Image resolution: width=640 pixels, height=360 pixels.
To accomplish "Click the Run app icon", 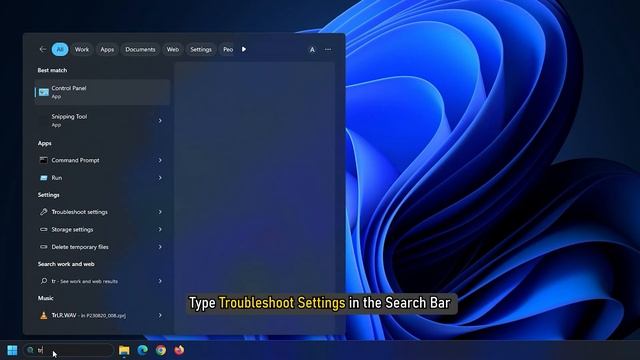I will [43, 178].
